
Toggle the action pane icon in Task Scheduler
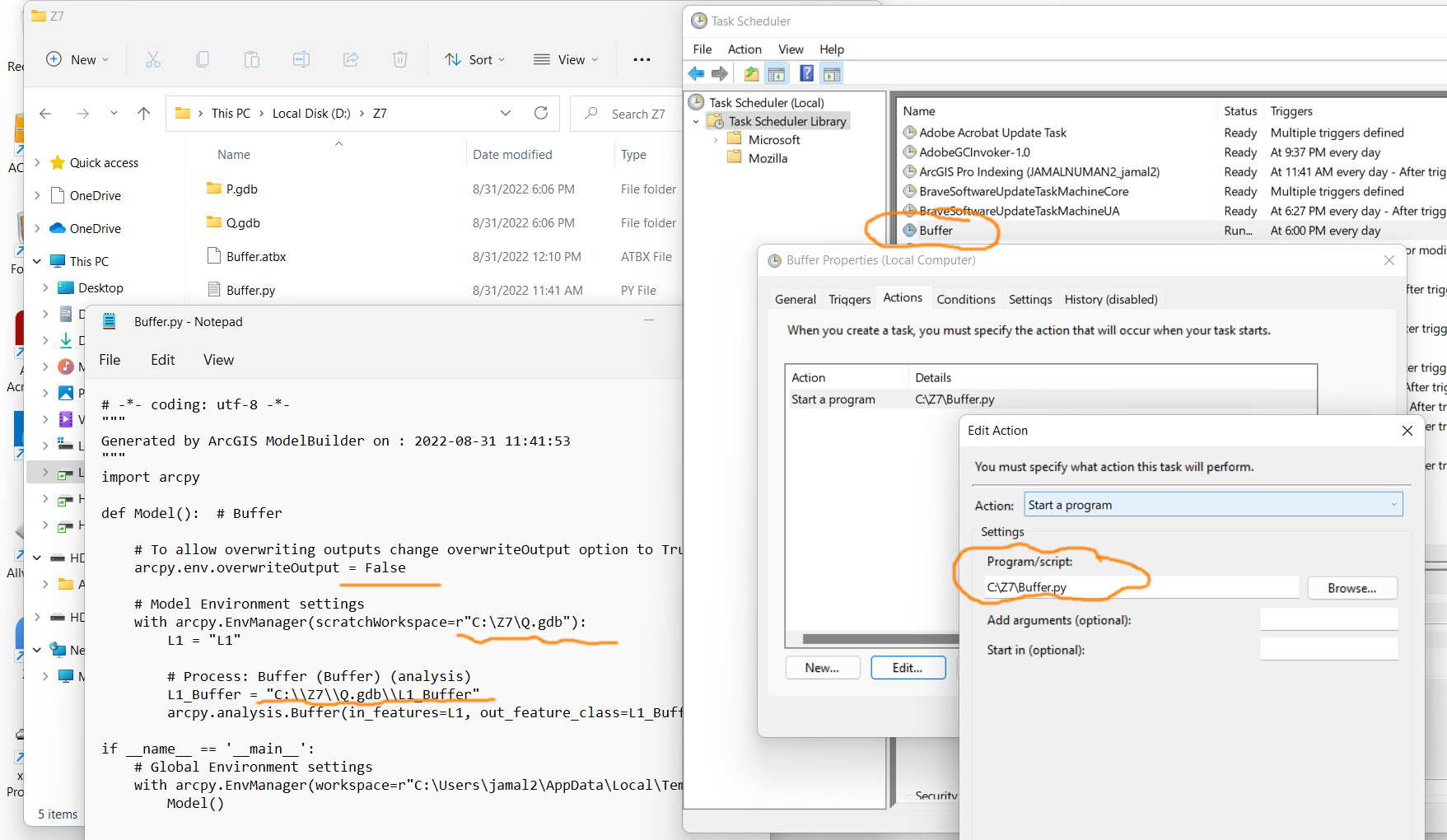coord(832,74)
